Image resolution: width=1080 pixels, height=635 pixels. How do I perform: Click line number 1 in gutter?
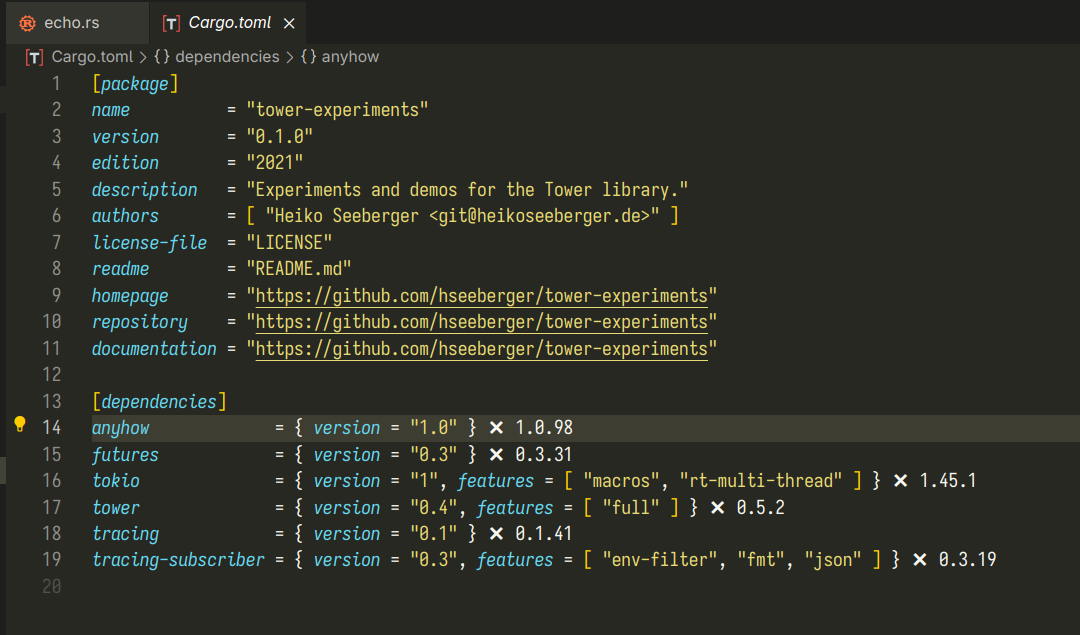pyautogui.click(x=56, y=84)
